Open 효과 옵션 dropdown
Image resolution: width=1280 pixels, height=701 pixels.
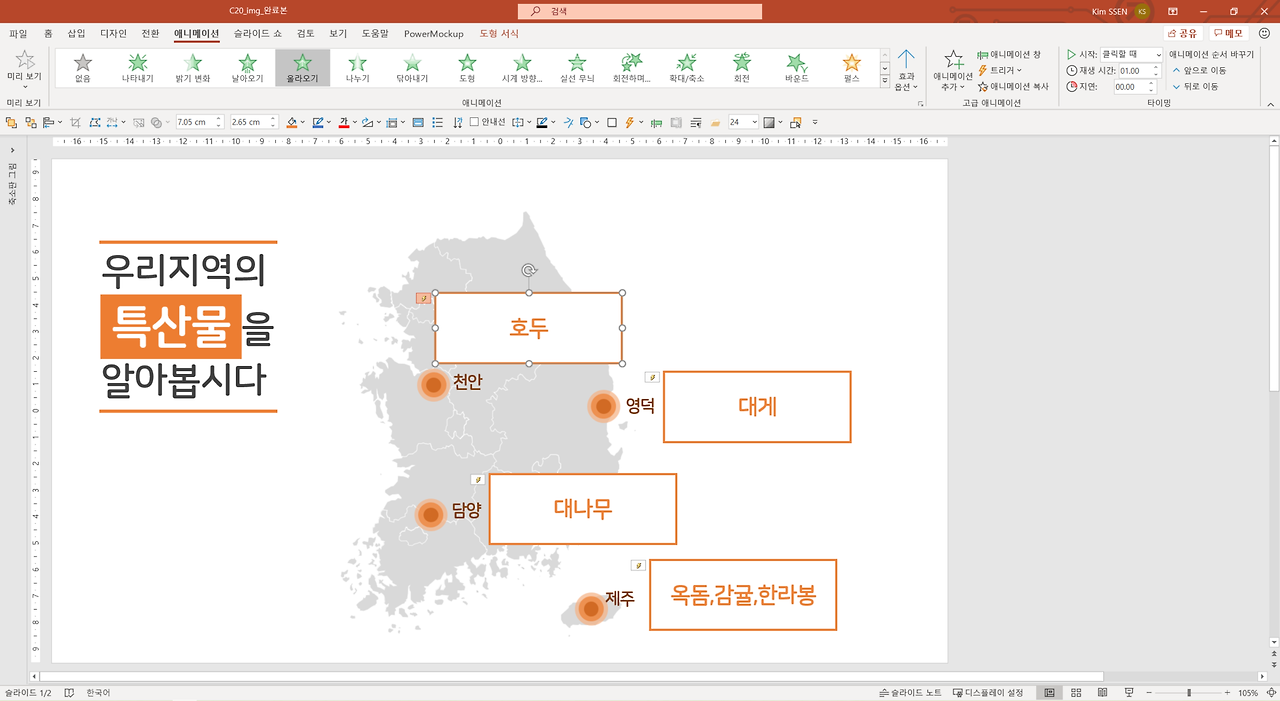pos(906,70)
